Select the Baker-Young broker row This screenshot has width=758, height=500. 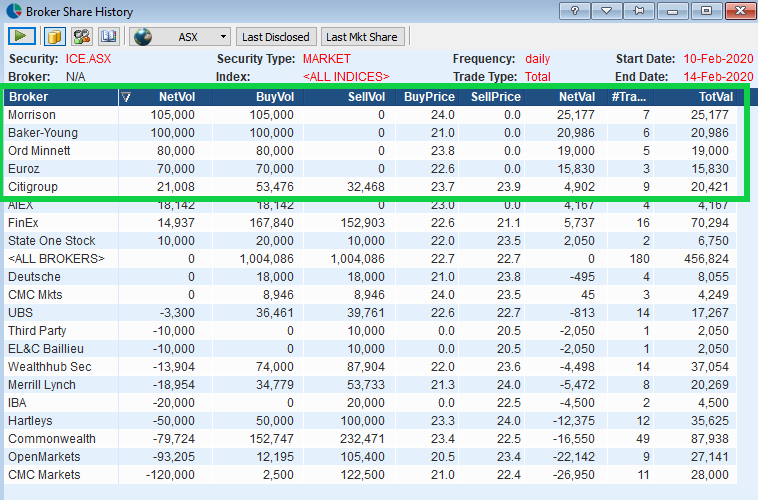[370, 132]
